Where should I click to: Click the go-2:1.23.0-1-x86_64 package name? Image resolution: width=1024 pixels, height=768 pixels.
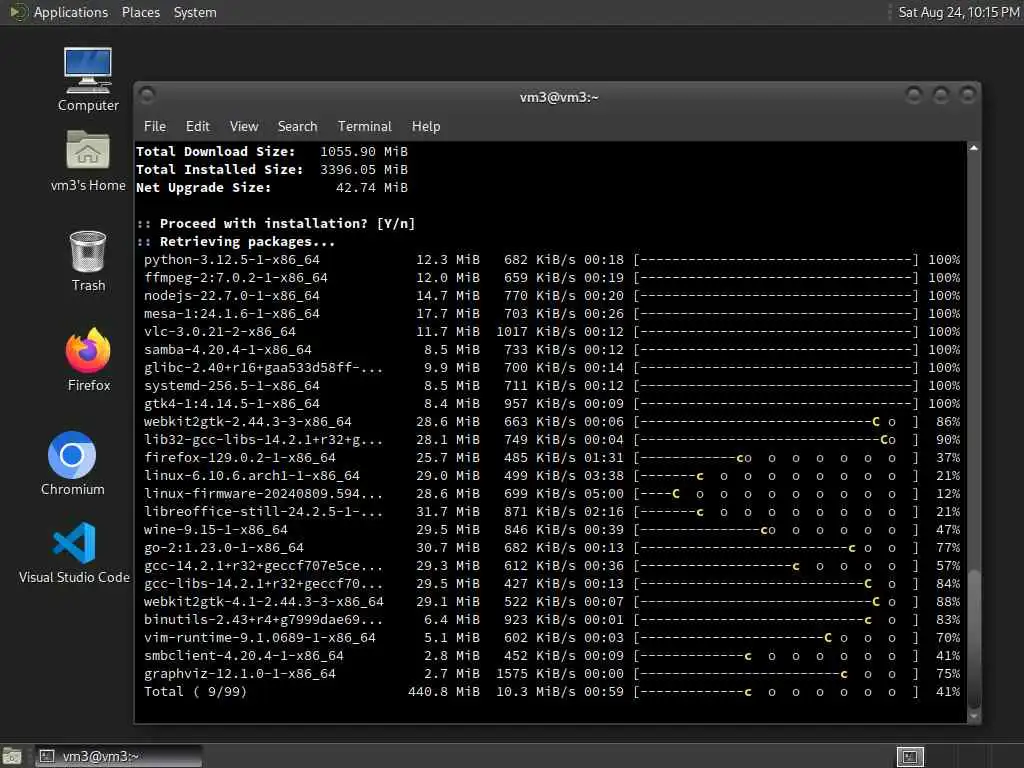pyautogui.click(x=223, y=547)
